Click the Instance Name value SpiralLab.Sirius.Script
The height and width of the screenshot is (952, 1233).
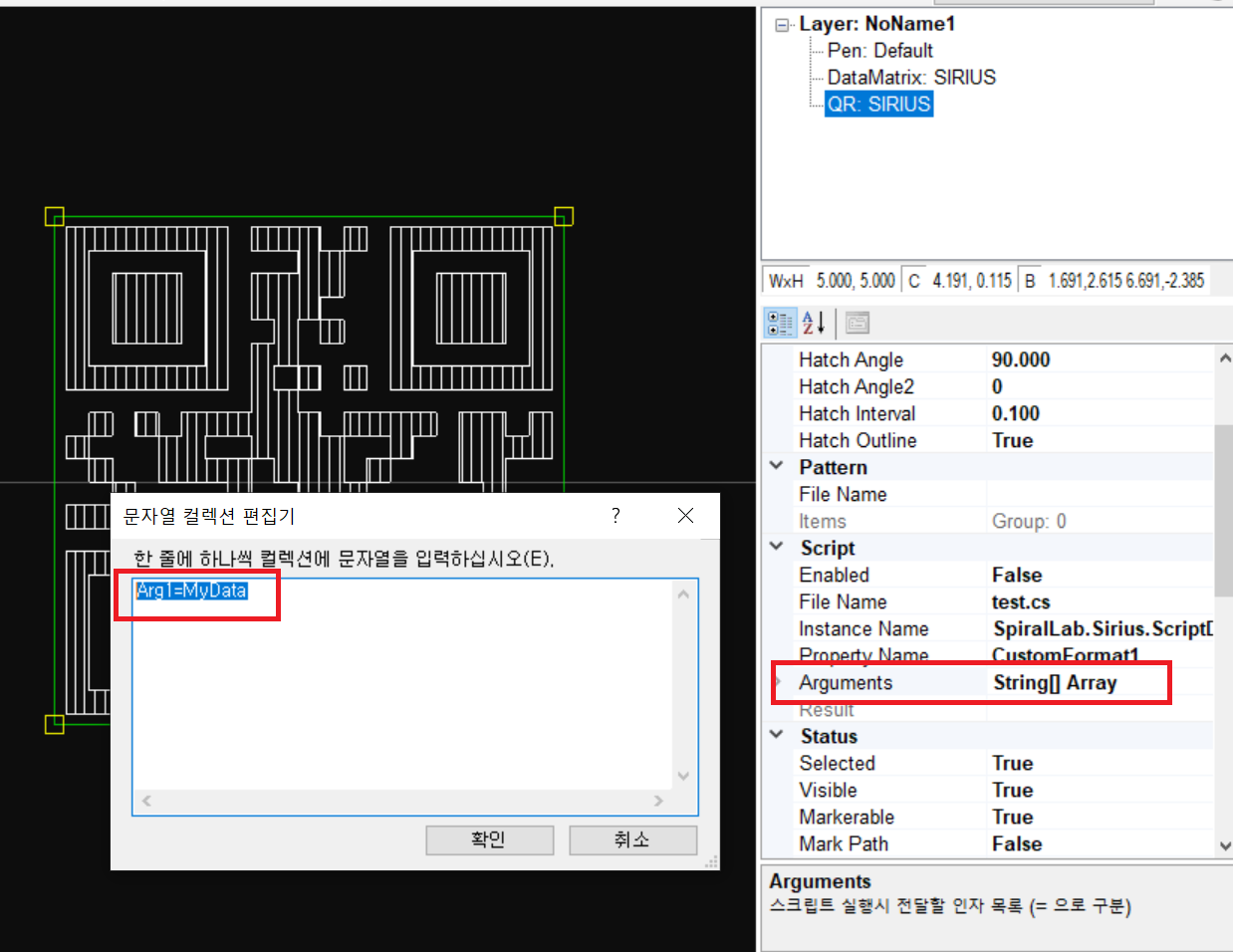pos(1103,628)
